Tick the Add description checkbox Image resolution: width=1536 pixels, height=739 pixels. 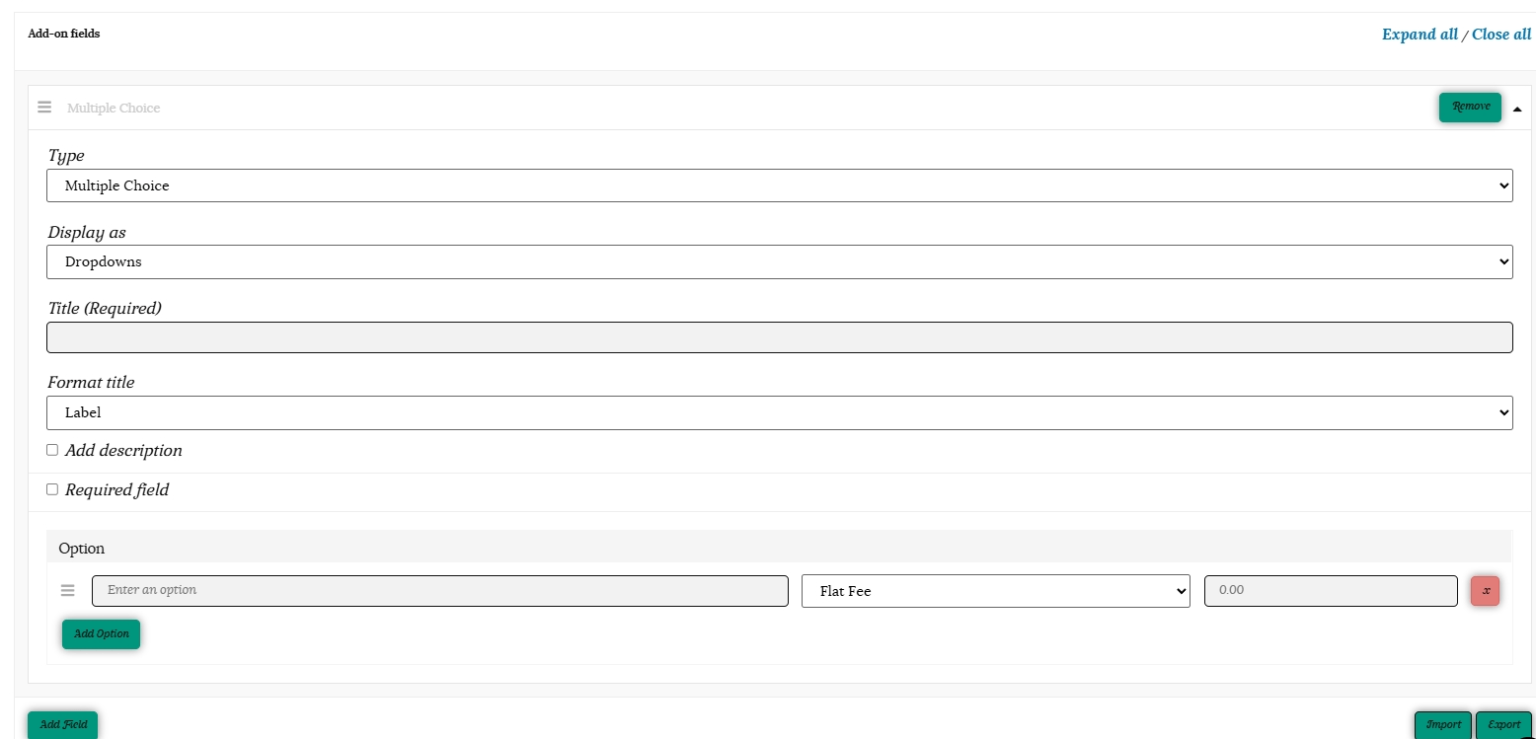click(53, 450)
